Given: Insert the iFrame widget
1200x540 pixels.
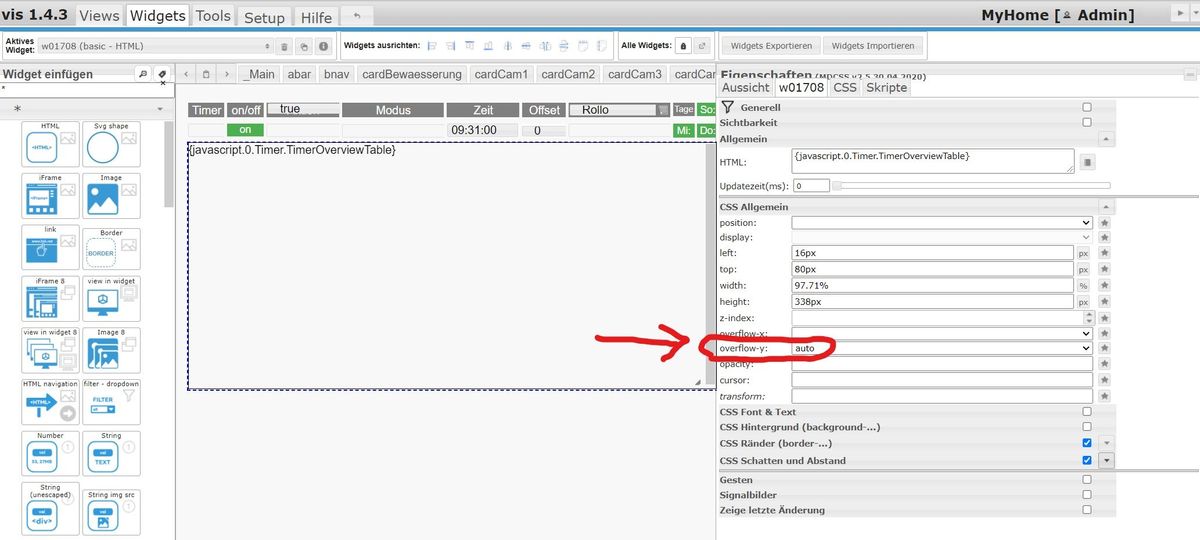Looking at the screenshot, I should (x=50, y=196).
